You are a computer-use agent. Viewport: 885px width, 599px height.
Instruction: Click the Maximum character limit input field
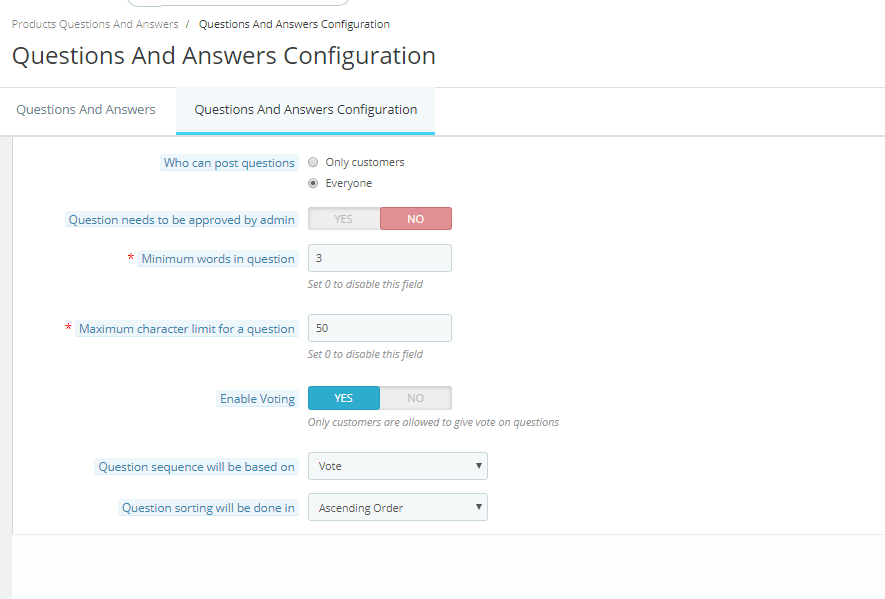(x=379, y=328)
